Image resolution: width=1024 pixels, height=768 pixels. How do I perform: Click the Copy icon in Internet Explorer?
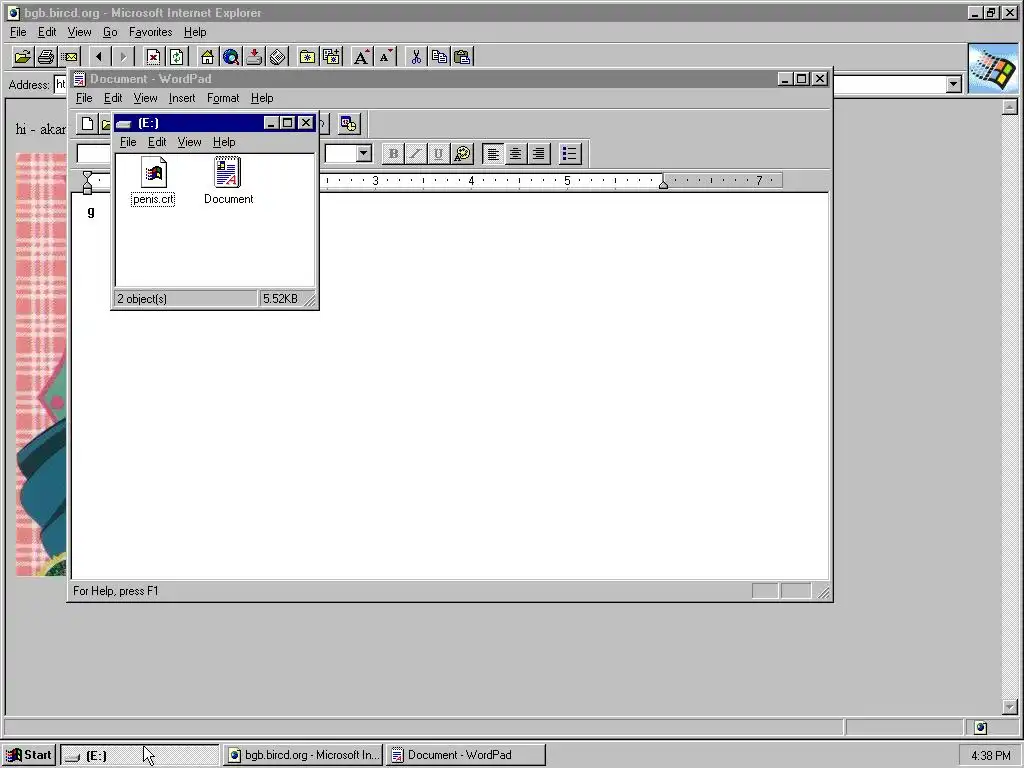pyautogui.click(x=439, y=57)
